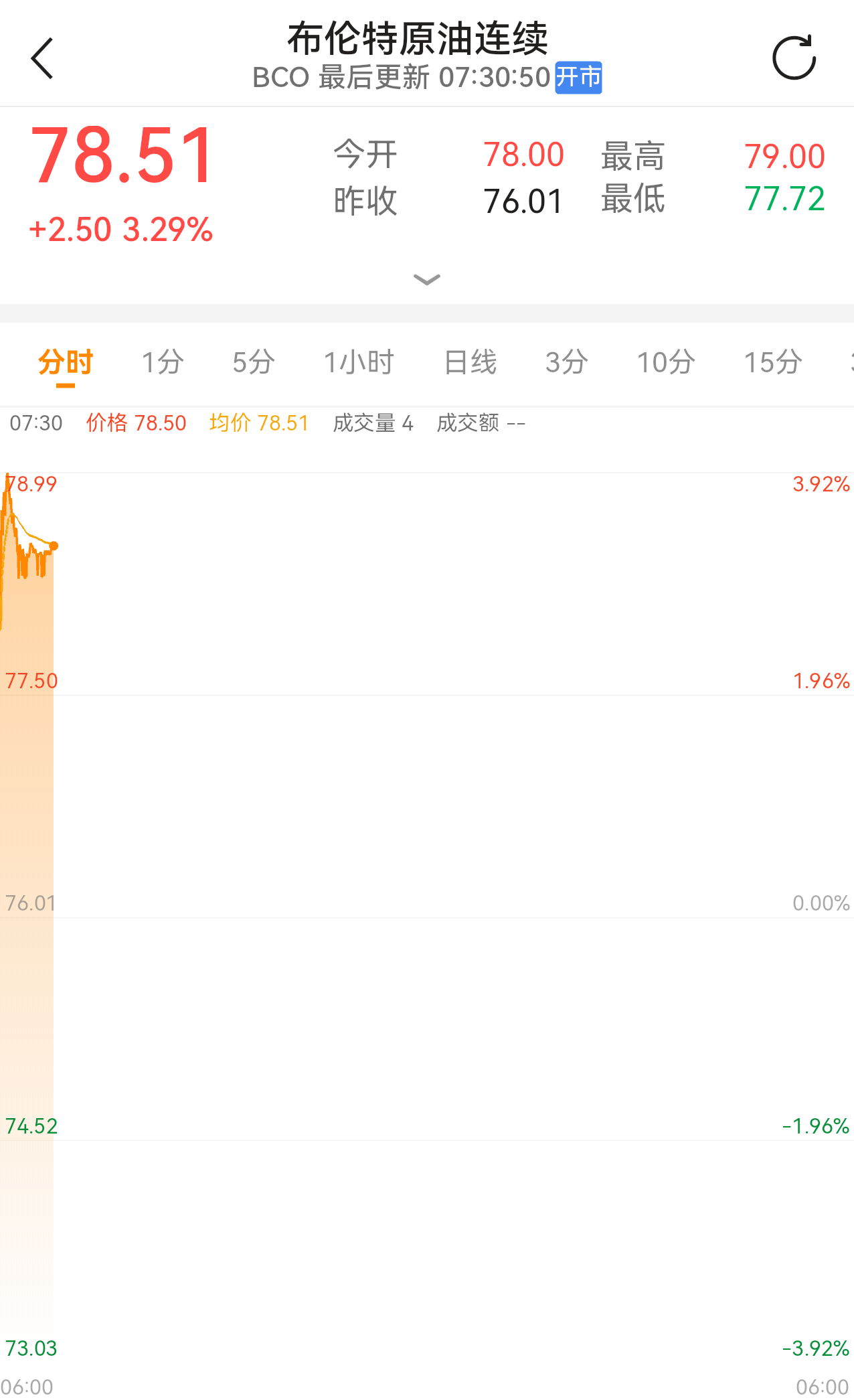Switch to the 5分 chart tab
Image resolution: width=854 pixels, height=1400 pixels.
click(x=254, y=362)
